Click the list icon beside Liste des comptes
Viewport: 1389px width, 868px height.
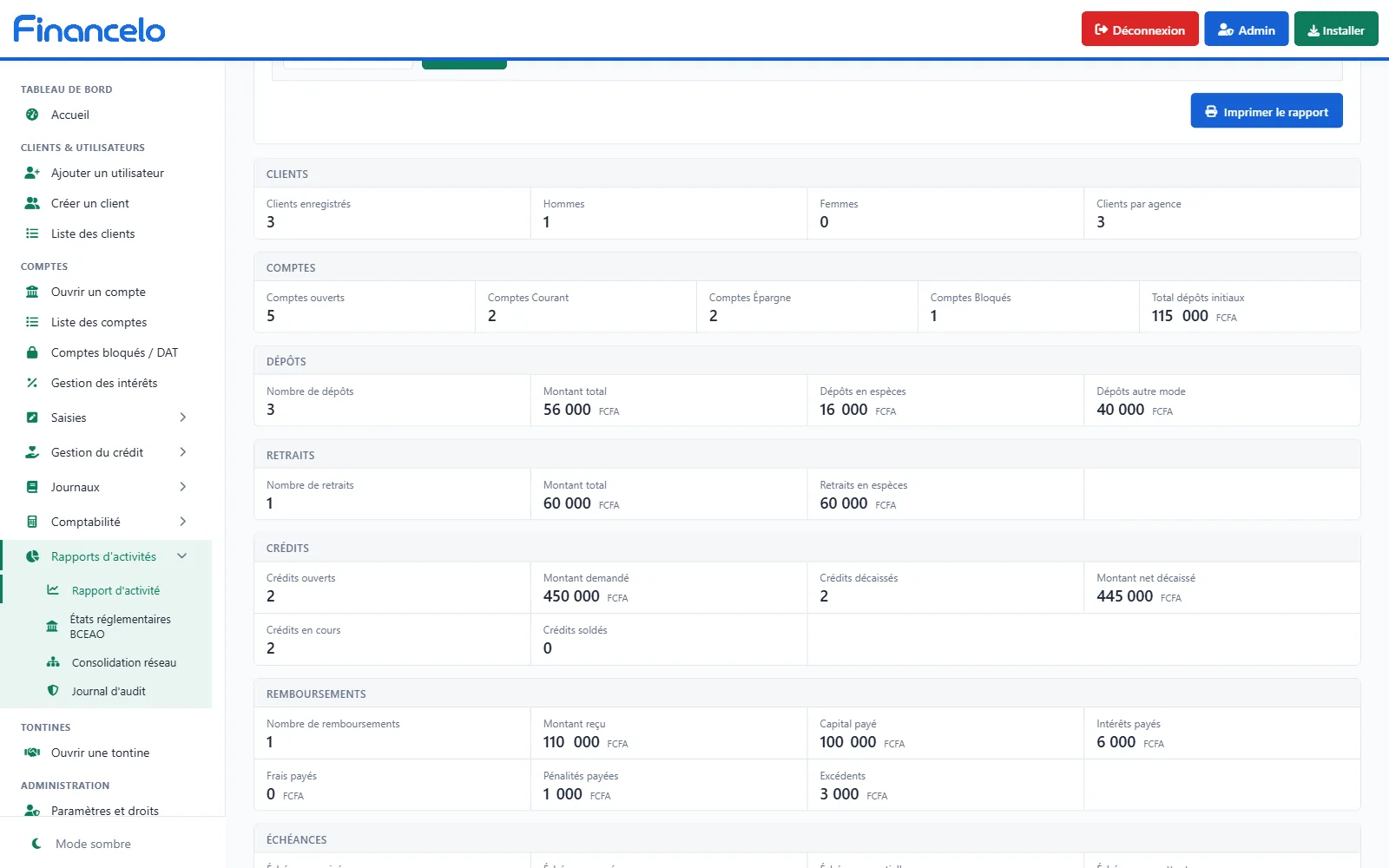(32, 322)
